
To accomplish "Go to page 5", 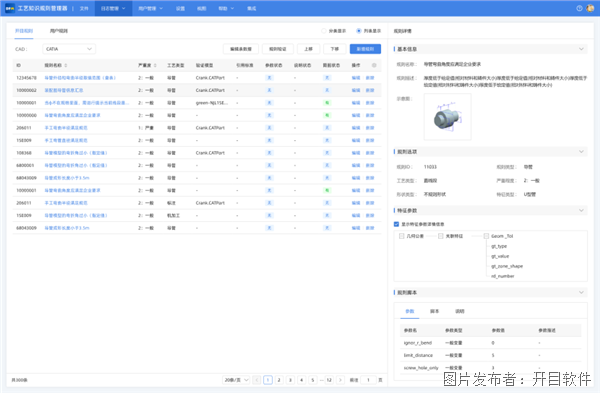I will click(313, 380).
